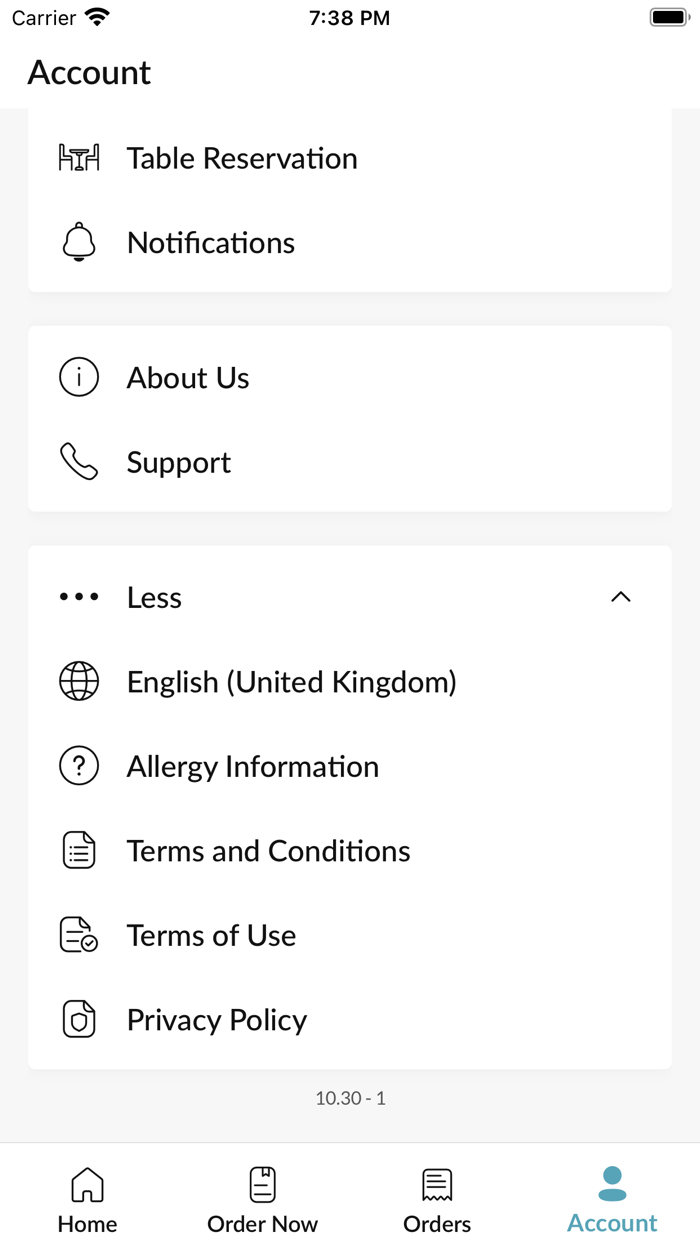Tap the Notifications bell icon

point(79,242)
